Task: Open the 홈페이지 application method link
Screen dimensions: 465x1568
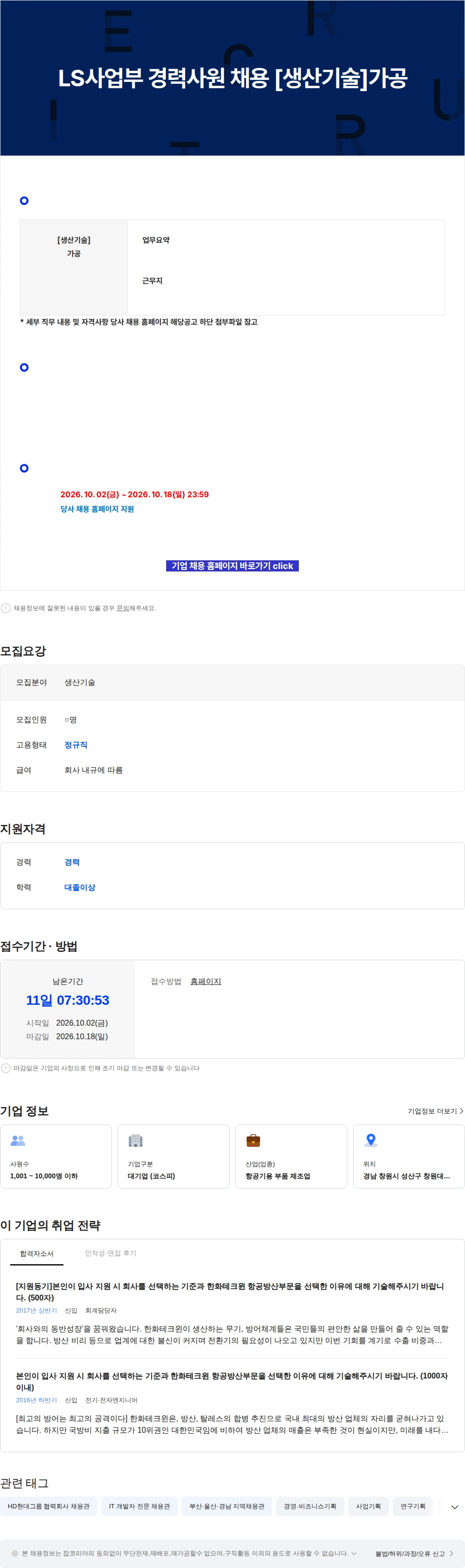Action: click(x=206, y=981)
